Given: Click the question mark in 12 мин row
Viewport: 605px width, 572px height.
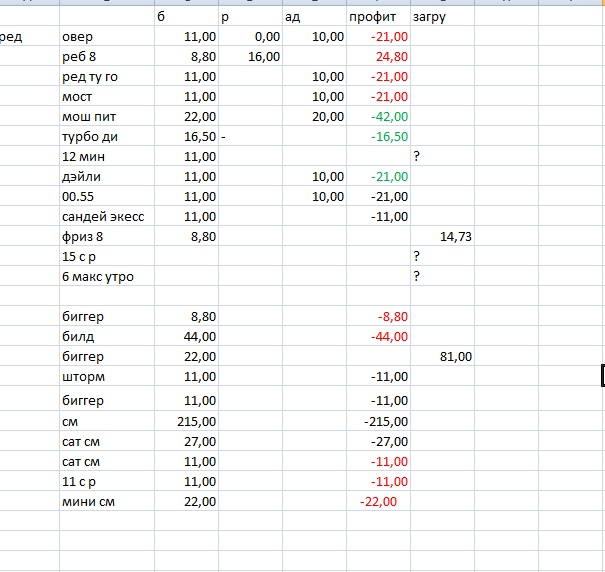Looking at the screenshot, I should click(416, 156).
